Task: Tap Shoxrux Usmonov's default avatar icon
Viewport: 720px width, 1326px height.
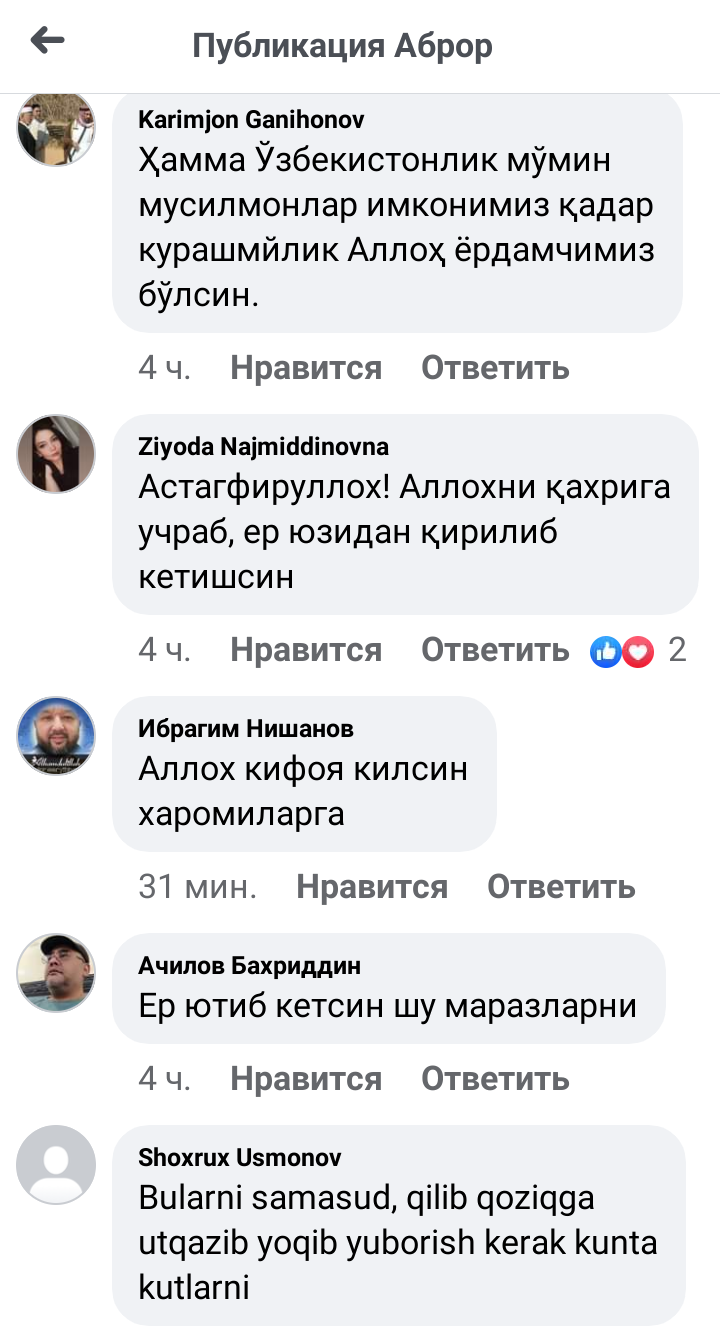Action: 56,1165
